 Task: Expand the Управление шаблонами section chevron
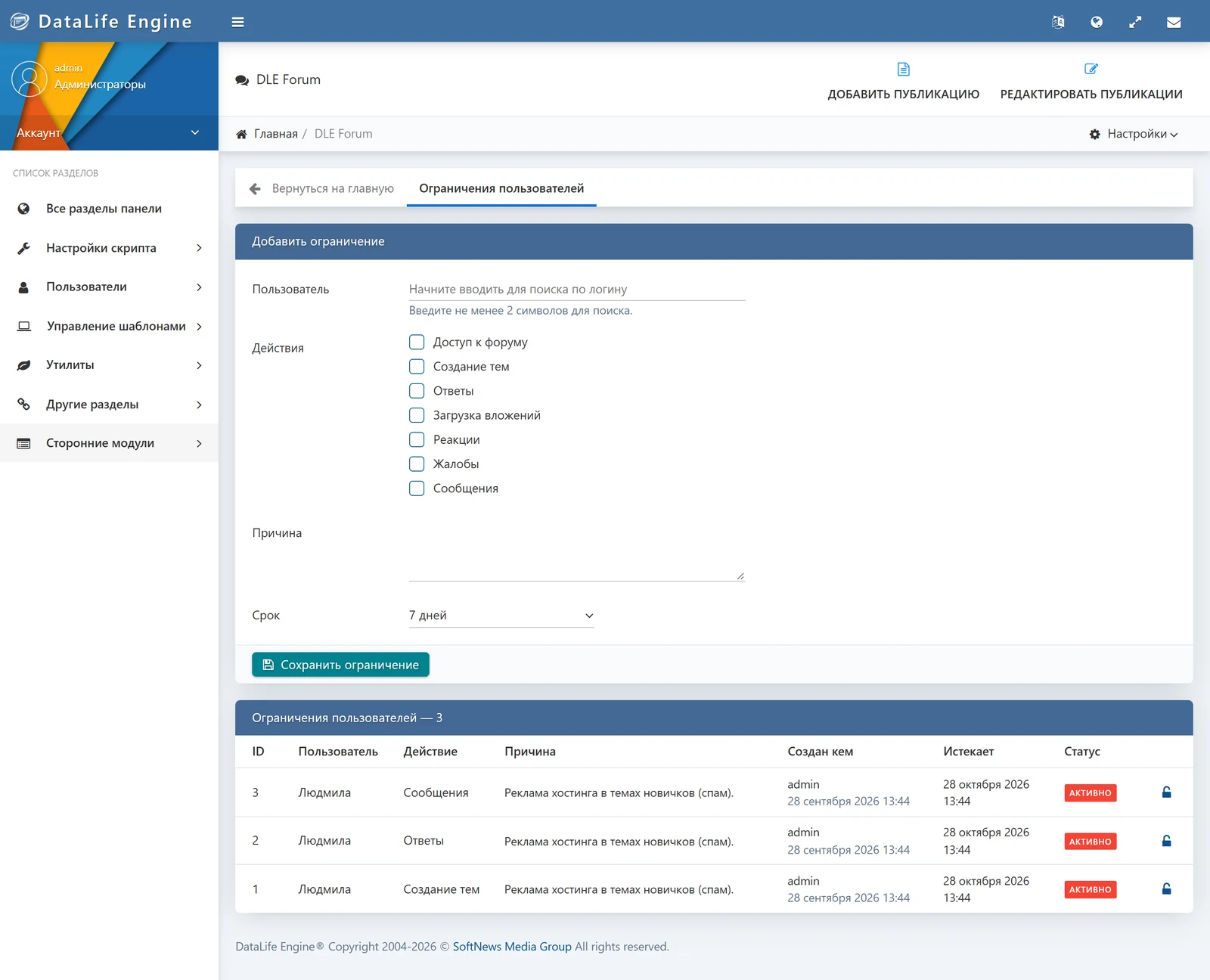(199, 327)
